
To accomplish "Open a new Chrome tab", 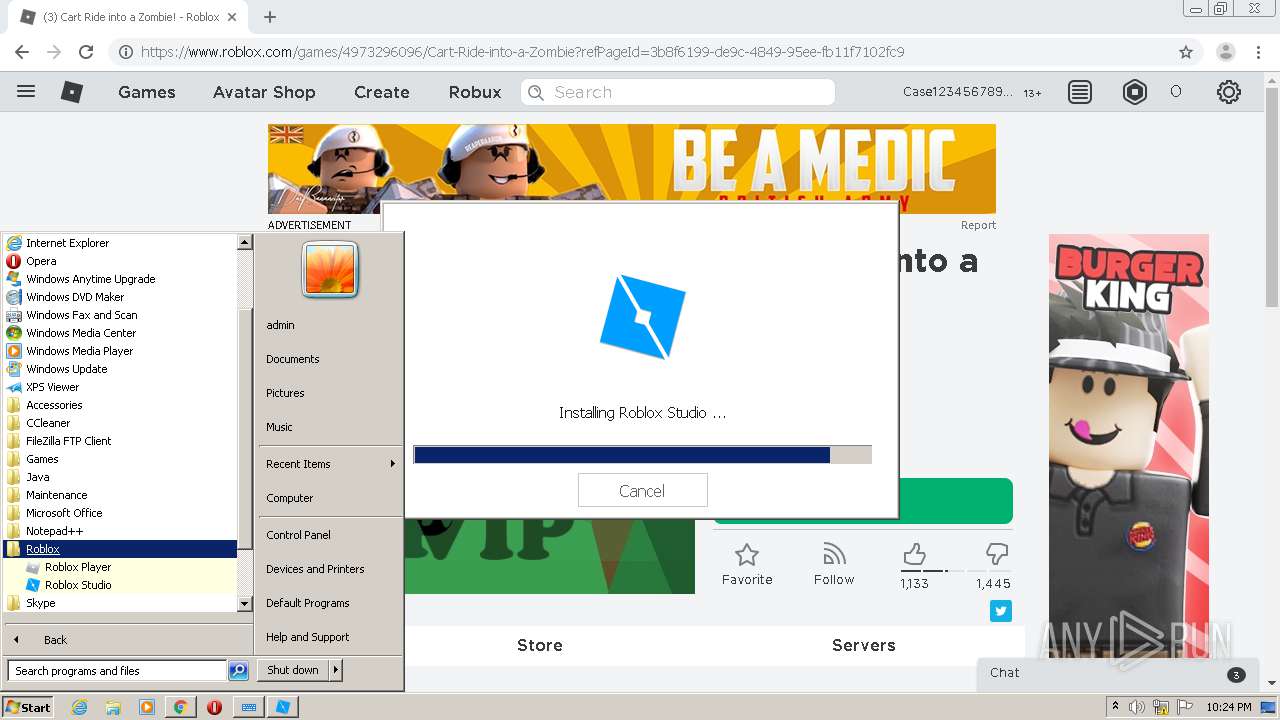I will tap(269, 17).
